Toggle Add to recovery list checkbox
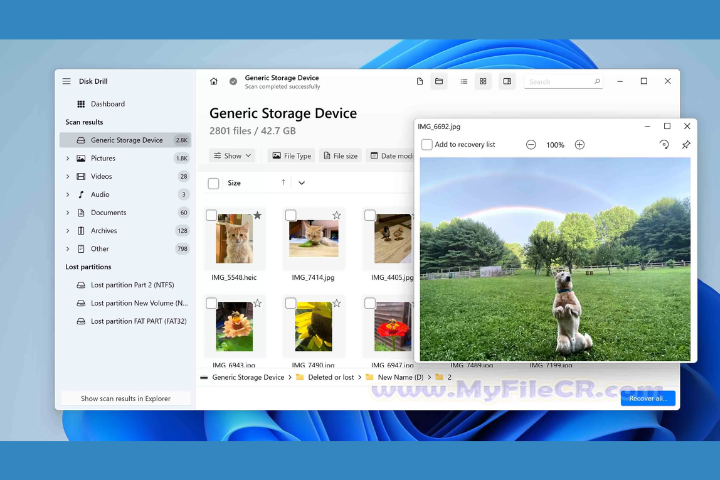This screenshot has width=720, height=480. tap(427, 145)
